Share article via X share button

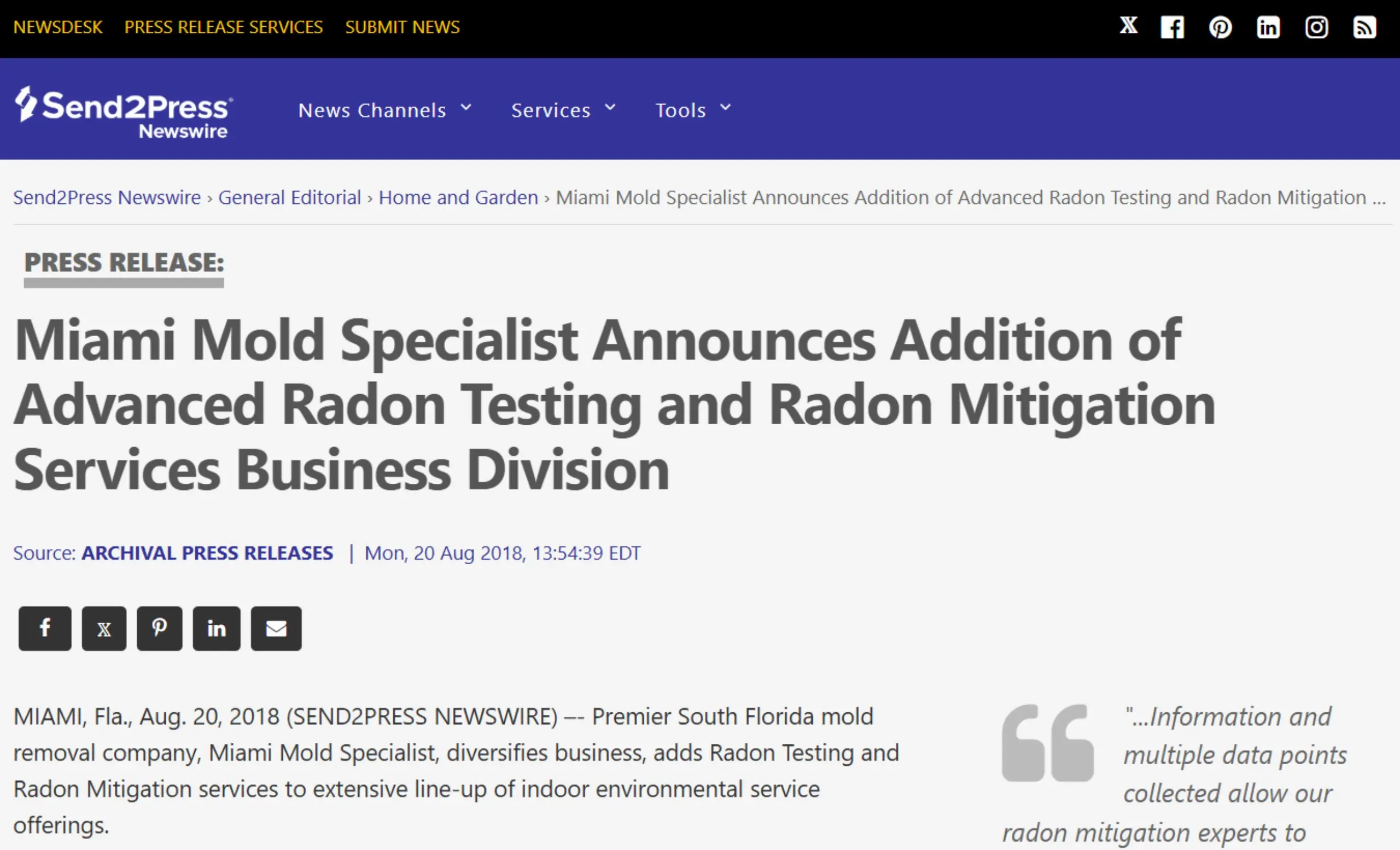104,628
